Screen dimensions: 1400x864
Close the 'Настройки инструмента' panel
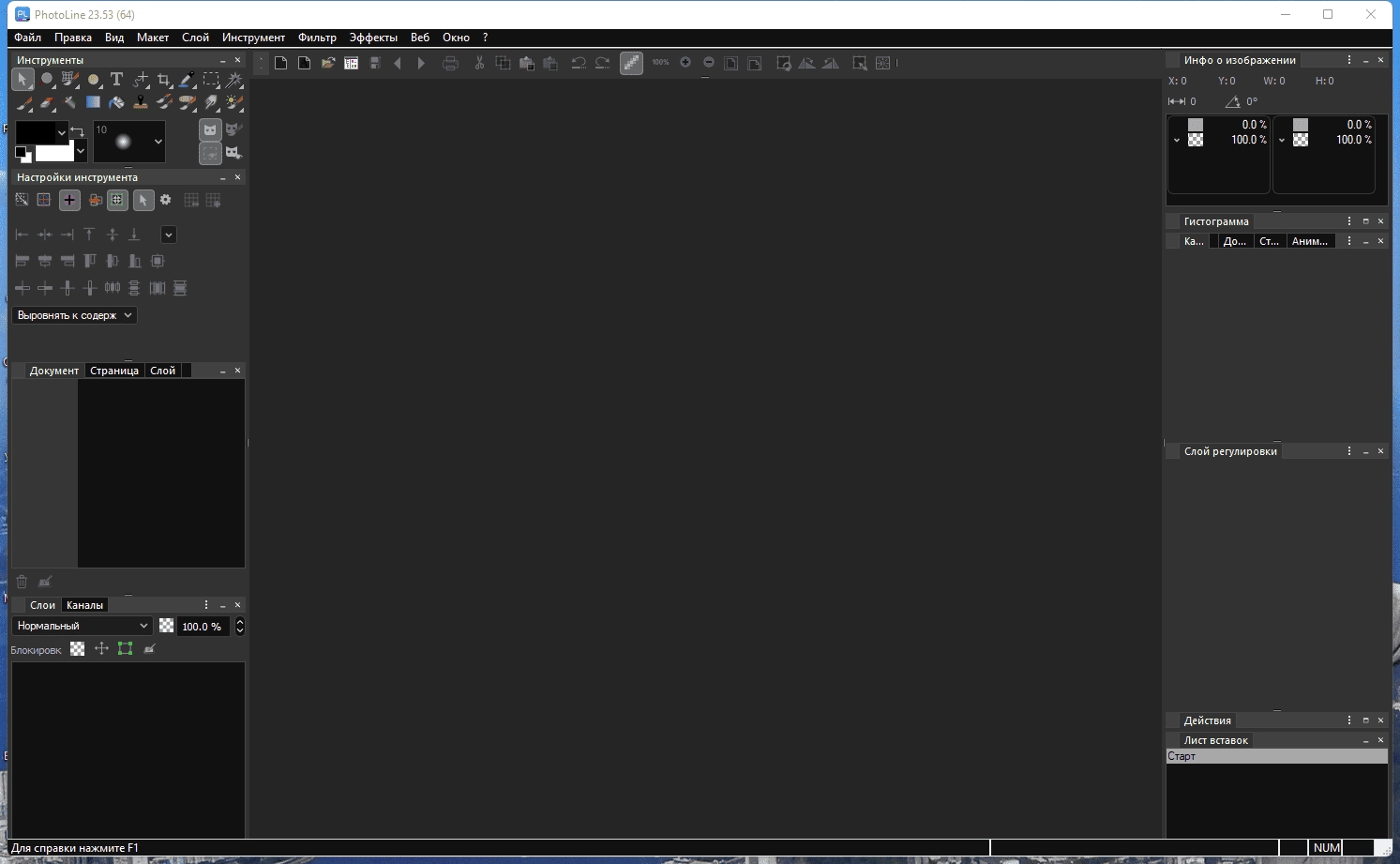pyautogui.click(x=237, y=177)
